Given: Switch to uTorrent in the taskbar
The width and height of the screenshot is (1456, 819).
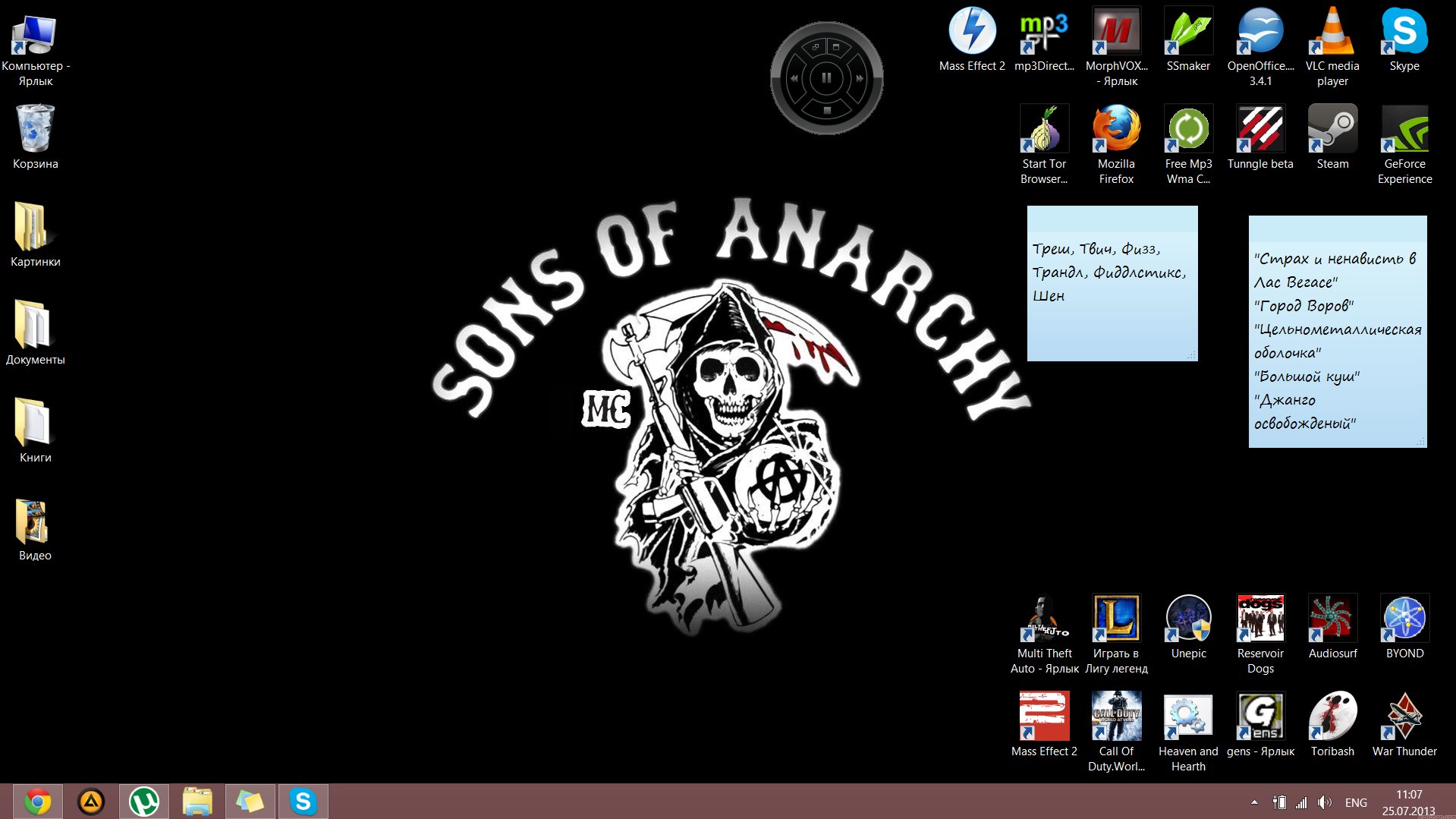Looking at the screenshot, I should [x=144, y=802].
